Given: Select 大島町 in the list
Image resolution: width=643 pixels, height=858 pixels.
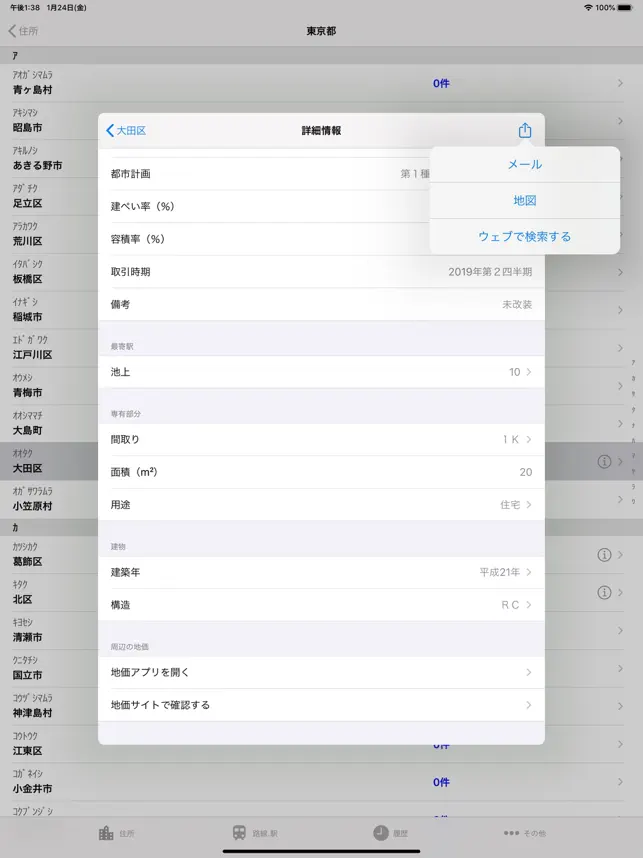Looking at the screenshot, I should point(27,430).
